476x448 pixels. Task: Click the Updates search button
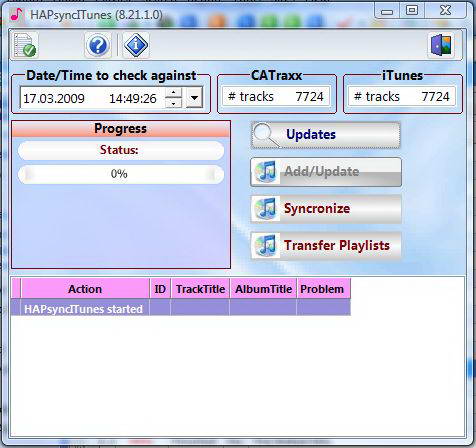[326, 135]
